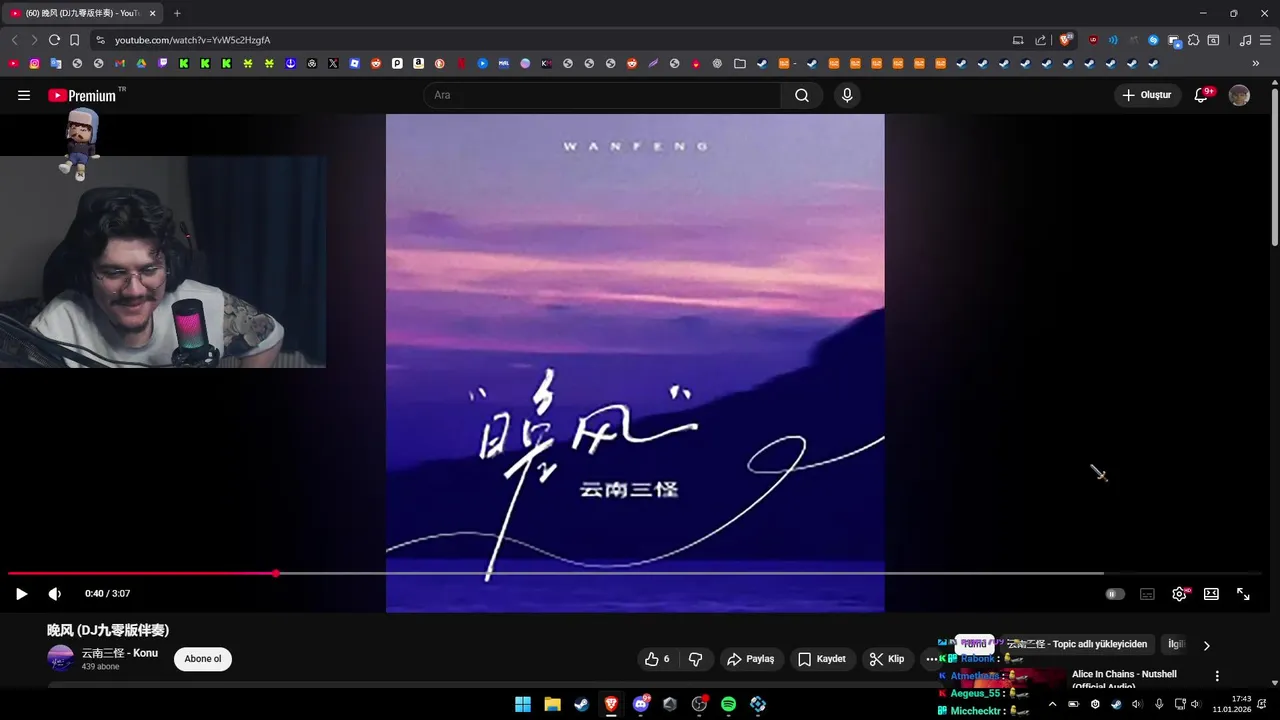Image resolution: width=1280 pixels, height=720 pixels.
Task: Click the browser address bar URL
Action: tap(192, 40)
